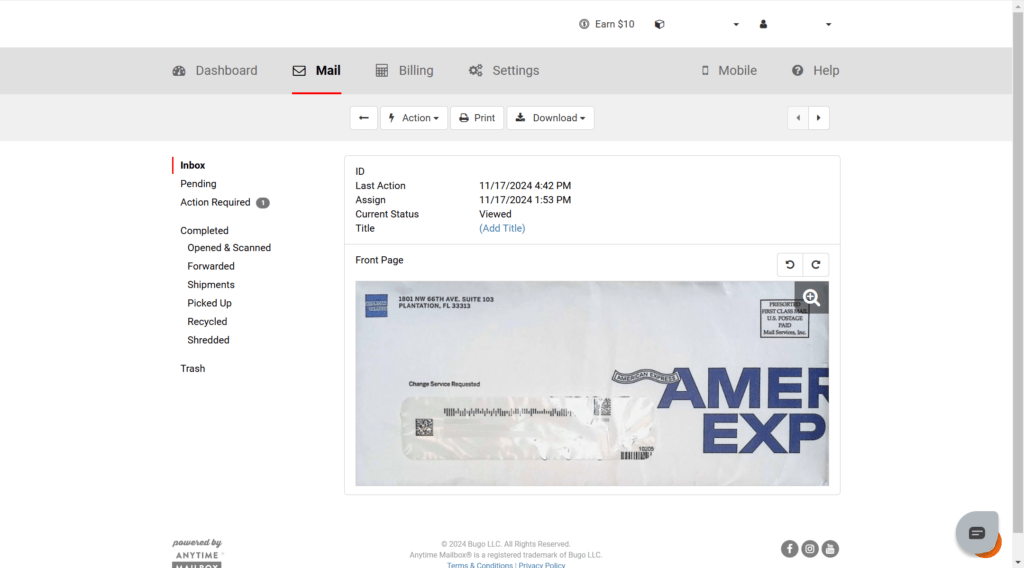Viewport: 1024px width, 568px height.
Task: Open the Instagram page icon
Action: [810, 549]
